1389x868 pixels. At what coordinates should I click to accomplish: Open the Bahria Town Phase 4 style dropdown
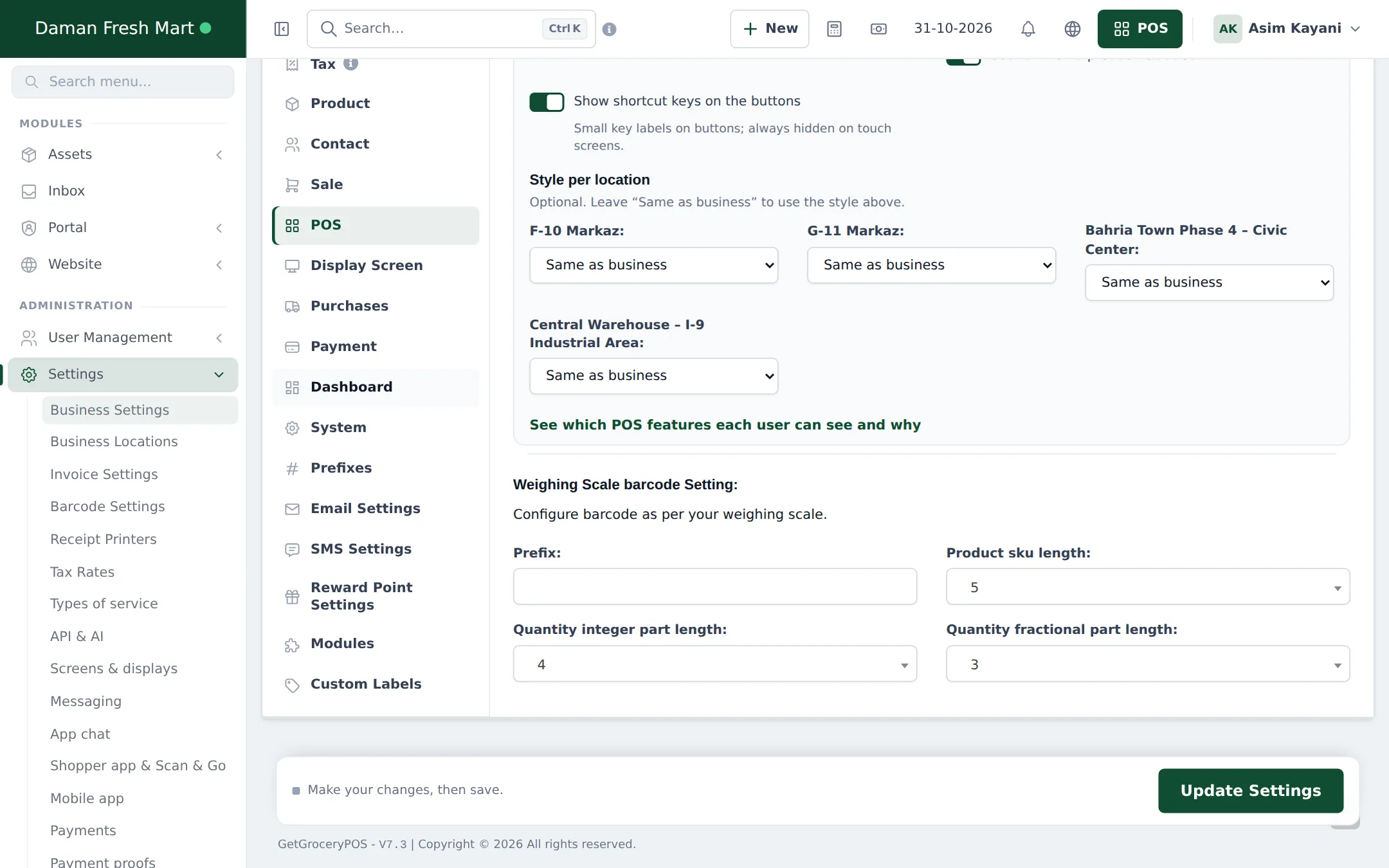tap(1209, 282)
